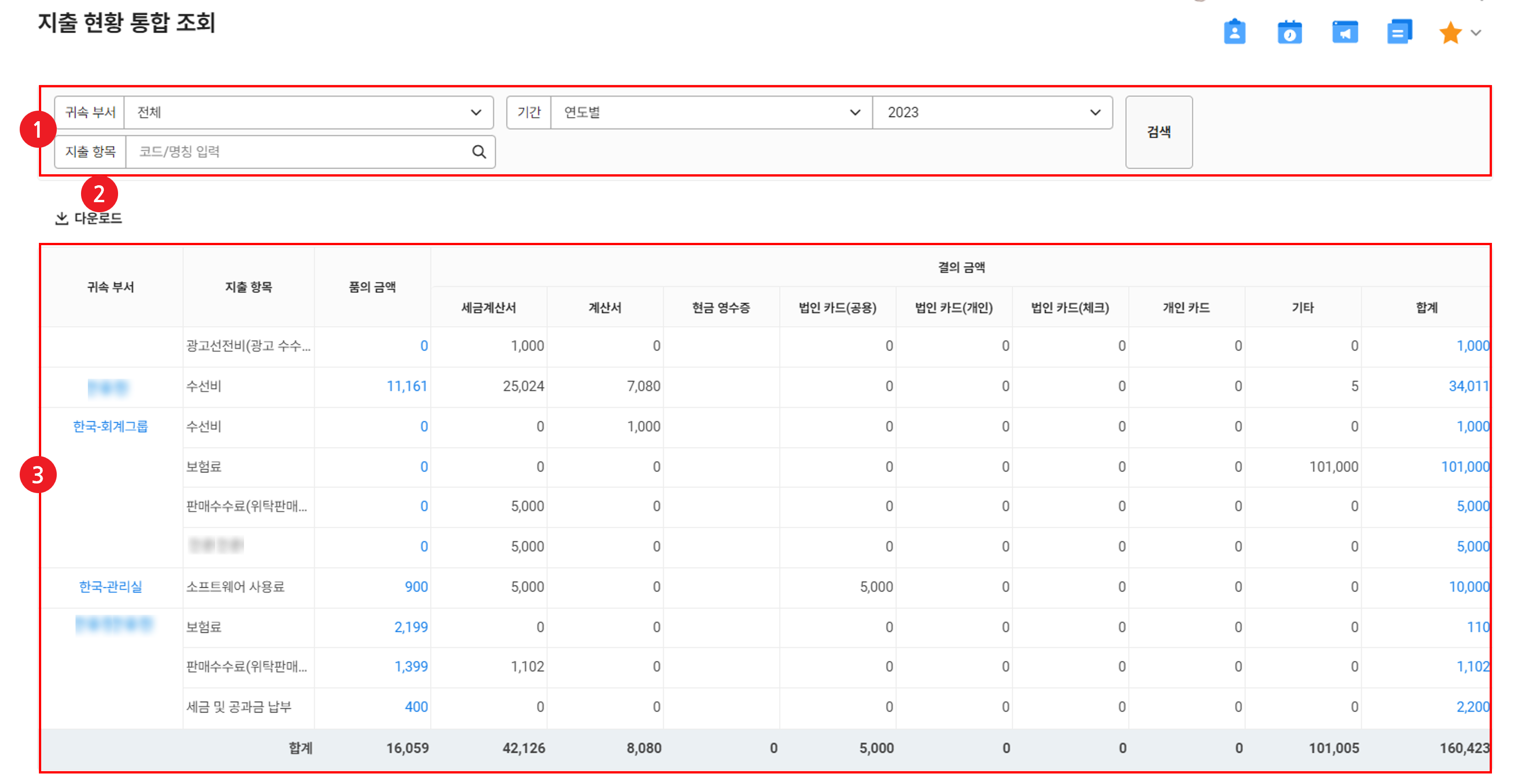
Task: Click the announcement megaphone icon
Action: tap(1345, 32)
